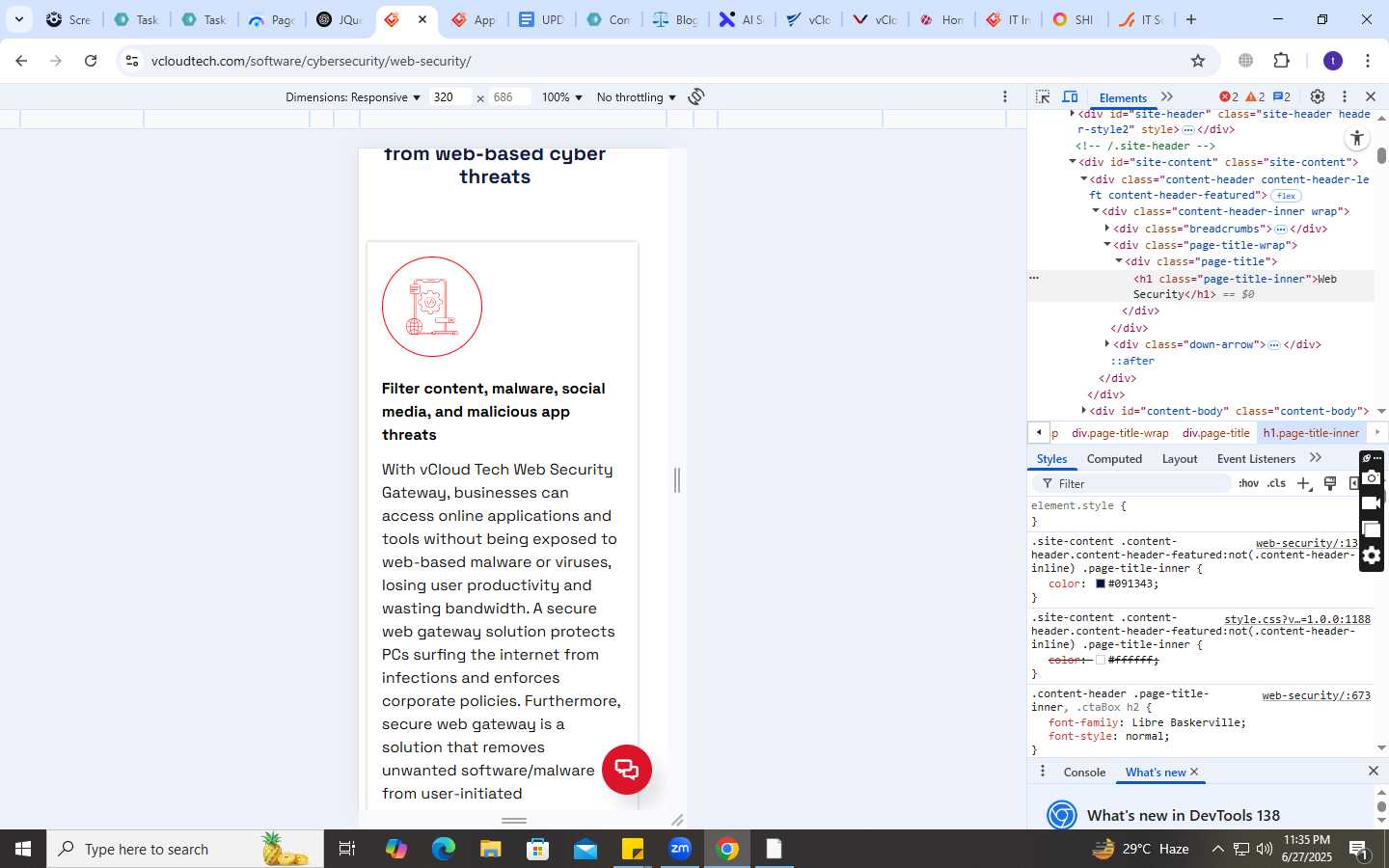Image resolution: width=1389 pixels, height=868 pixels.
Task: Open web-security/:13 source link
Action: pos(1306,543)
